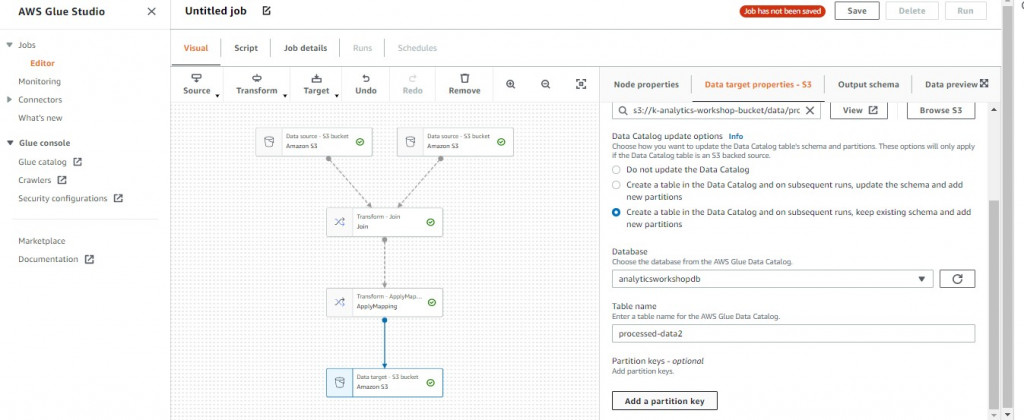Screen dimensions: 1024x420
Task: Clear the S3 target location field
Action: point(810,110)
